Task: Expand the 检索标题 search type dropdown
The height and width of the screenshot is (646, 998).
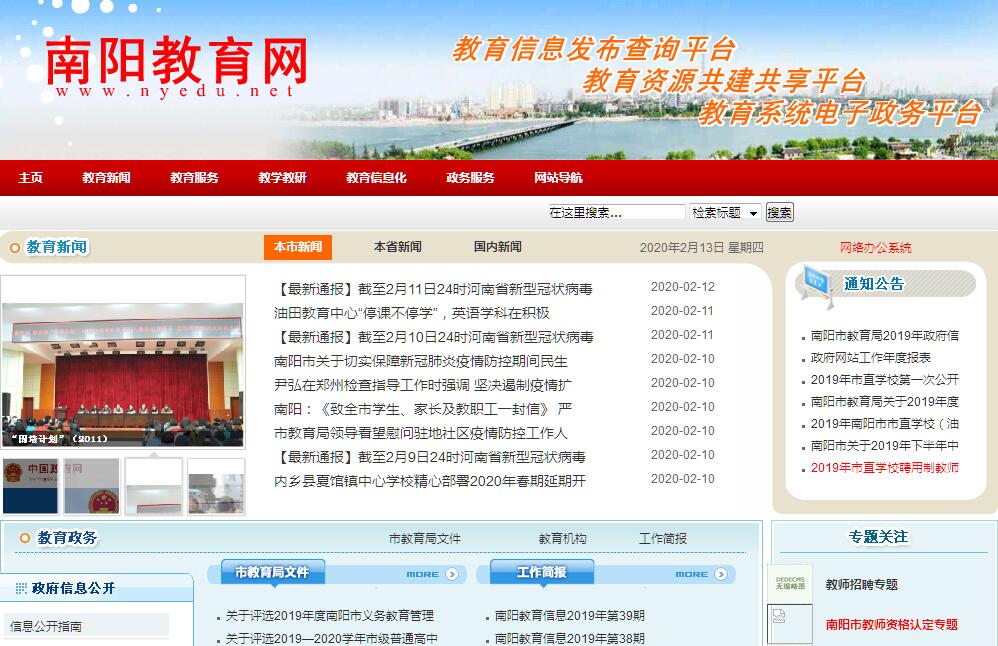Action: tap(726, 213)
